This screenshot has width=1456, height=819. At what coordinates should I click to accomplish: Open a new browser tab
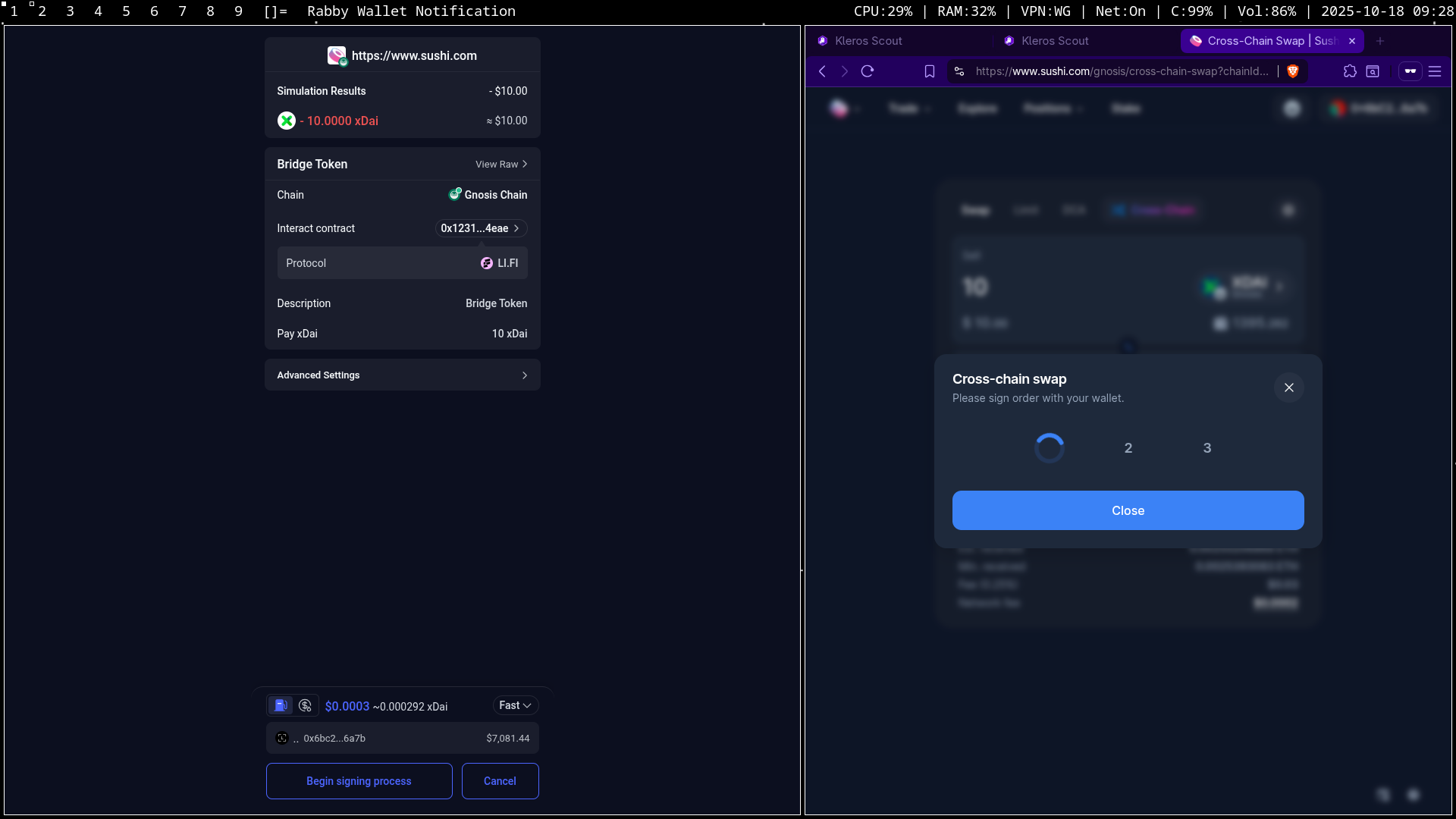[1380, 41]
